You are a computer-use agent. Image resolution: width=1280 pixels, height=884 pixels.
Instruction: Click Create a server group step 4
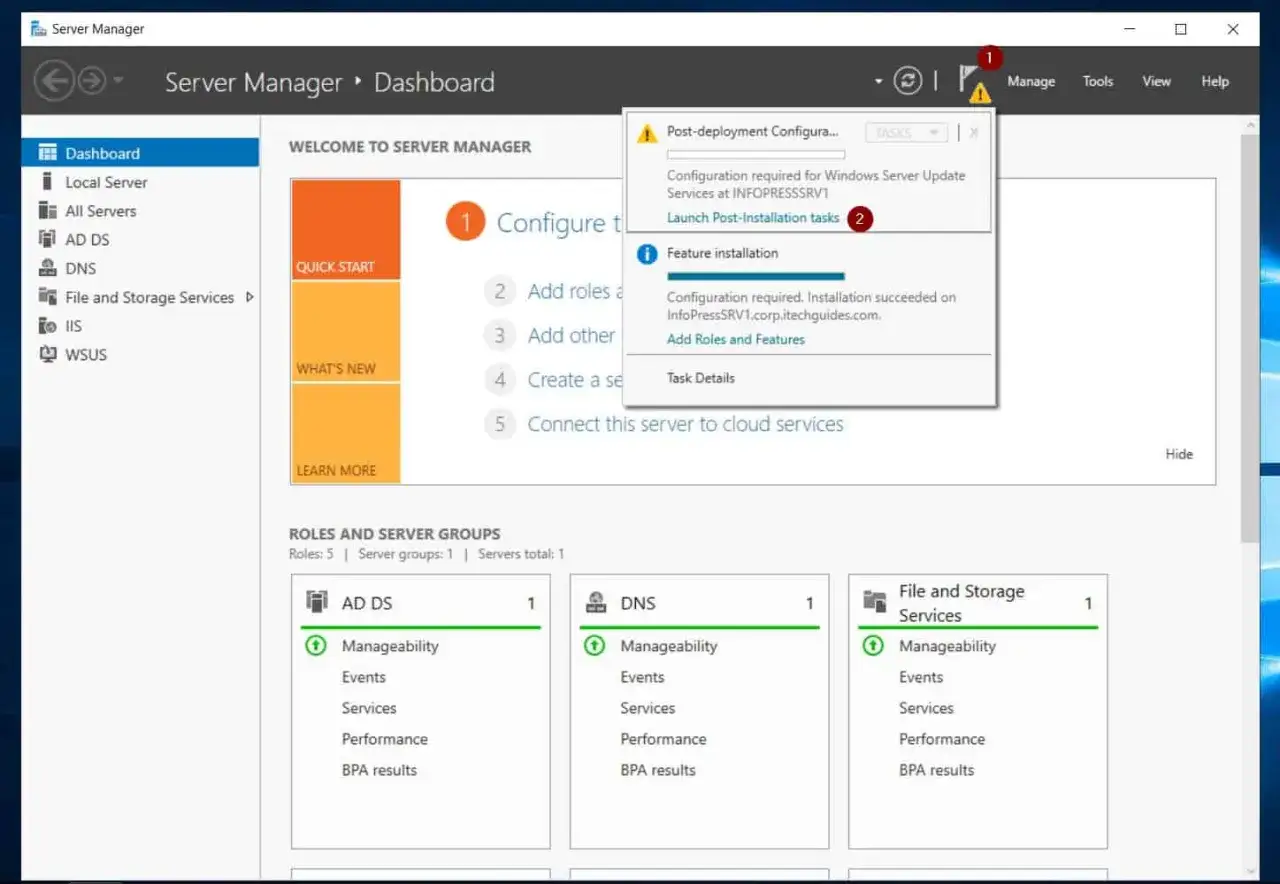tap(575, 380)
